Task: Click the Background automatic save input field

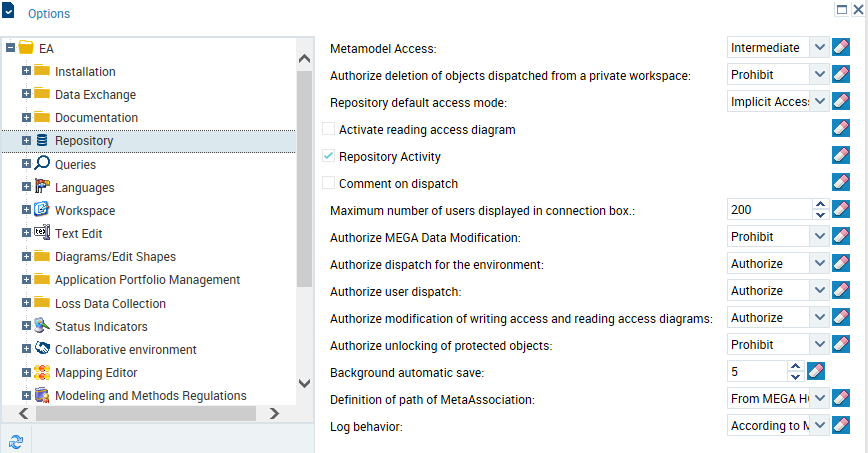Action: (x=756, y=372)
